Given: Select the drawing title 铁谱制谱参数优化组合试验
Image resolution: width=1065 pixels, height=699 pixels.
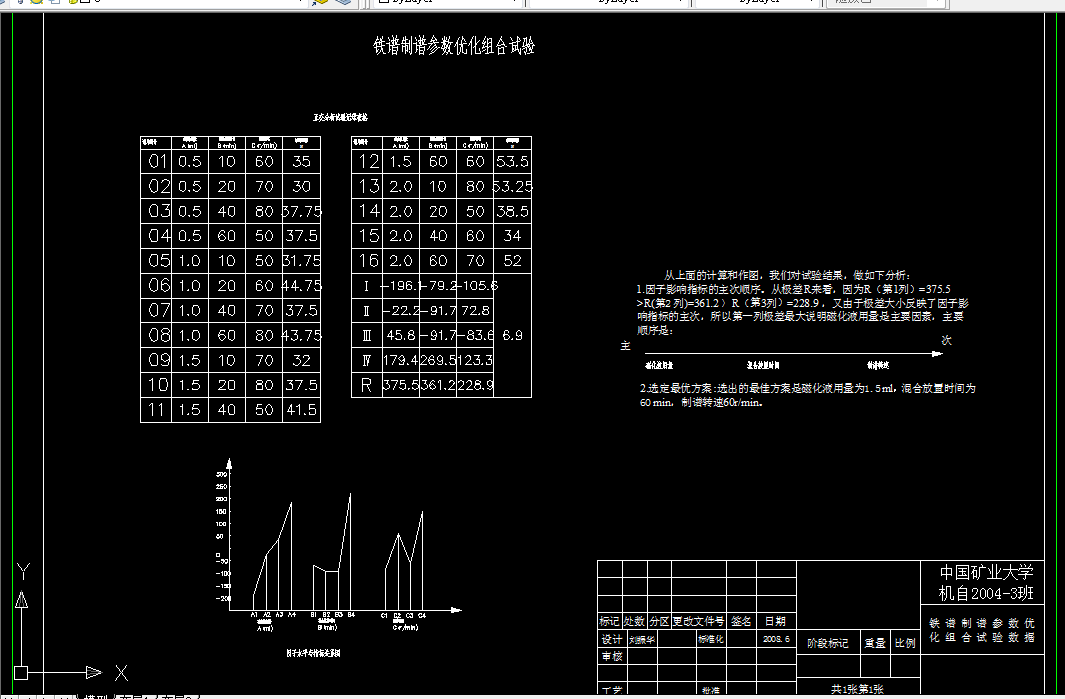Looking at the screenshot, I should click(454, 46).
